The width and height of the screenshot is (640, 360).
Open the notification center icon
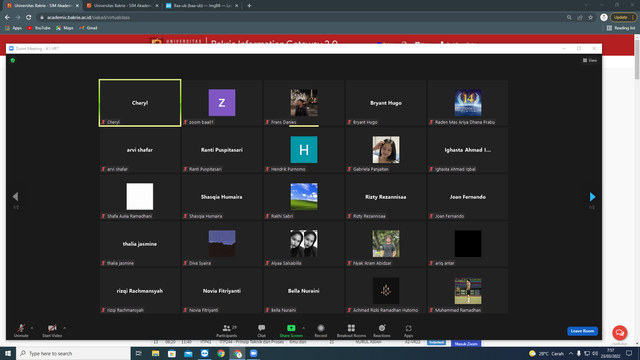tap(629, 353)
